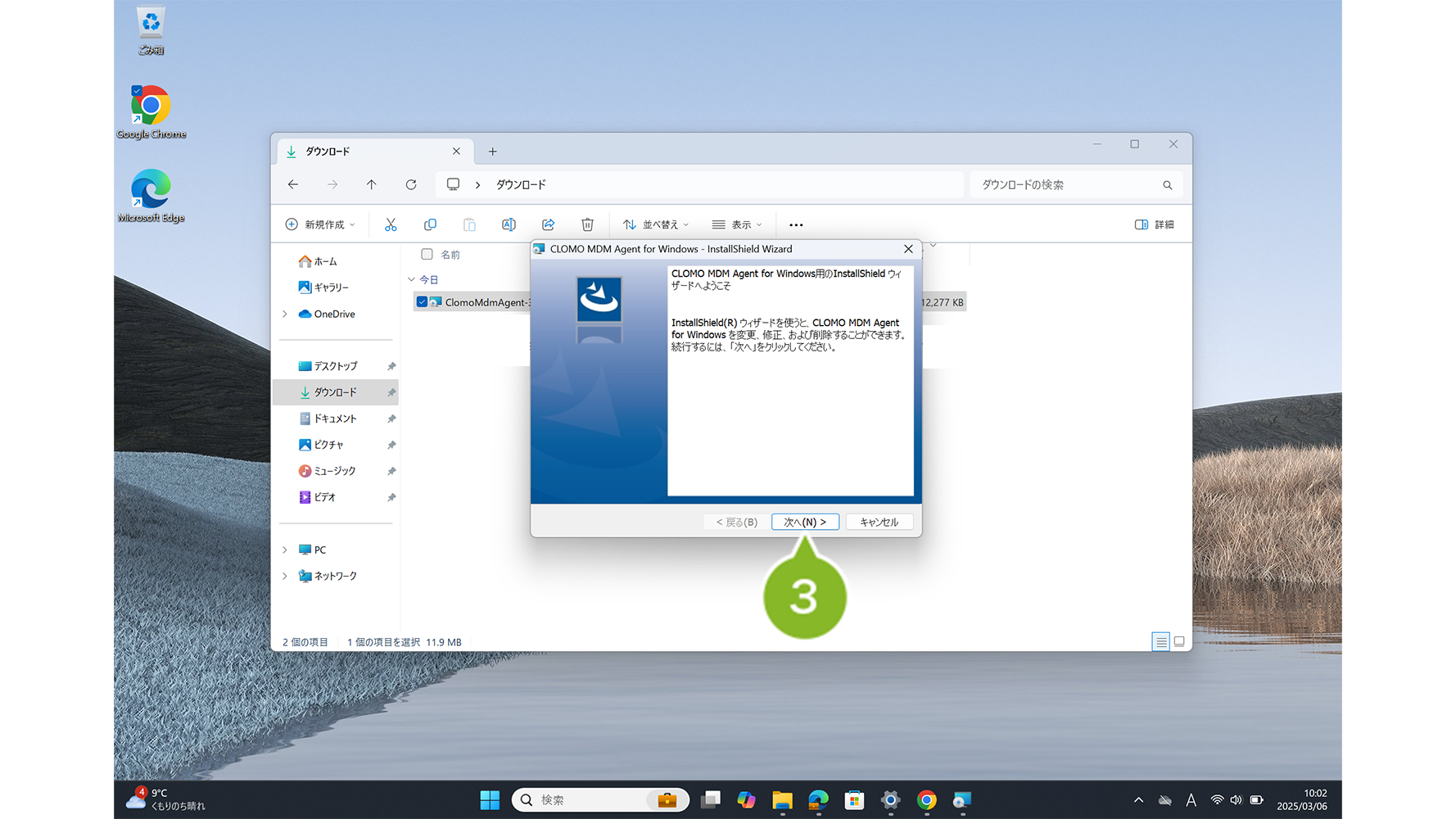Open Videos (ビデオ) in sidebar
This screenshot has height=819, width=1456.
(318, 497)
